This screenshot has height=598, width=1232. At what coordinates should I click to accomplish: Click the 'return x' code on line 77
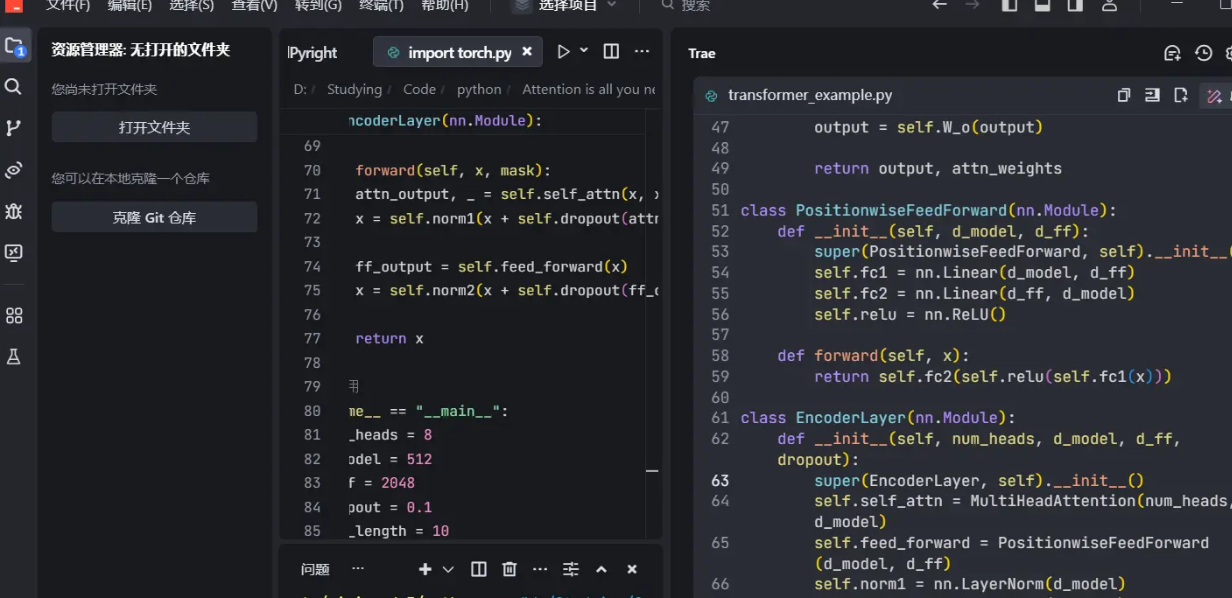pyautogui.click(x=389, y=338)
